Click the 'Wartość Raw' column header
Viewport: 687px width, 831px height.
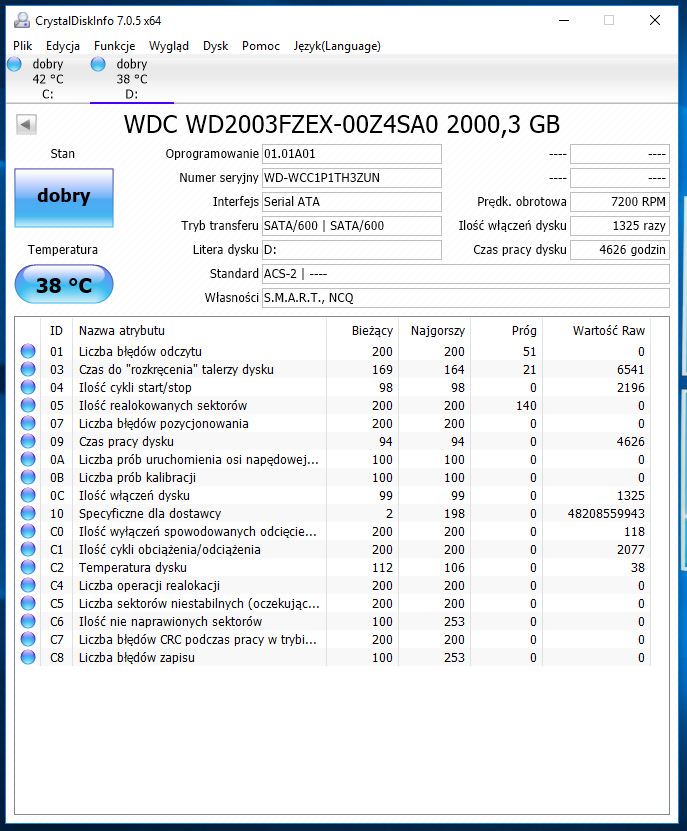597,331
